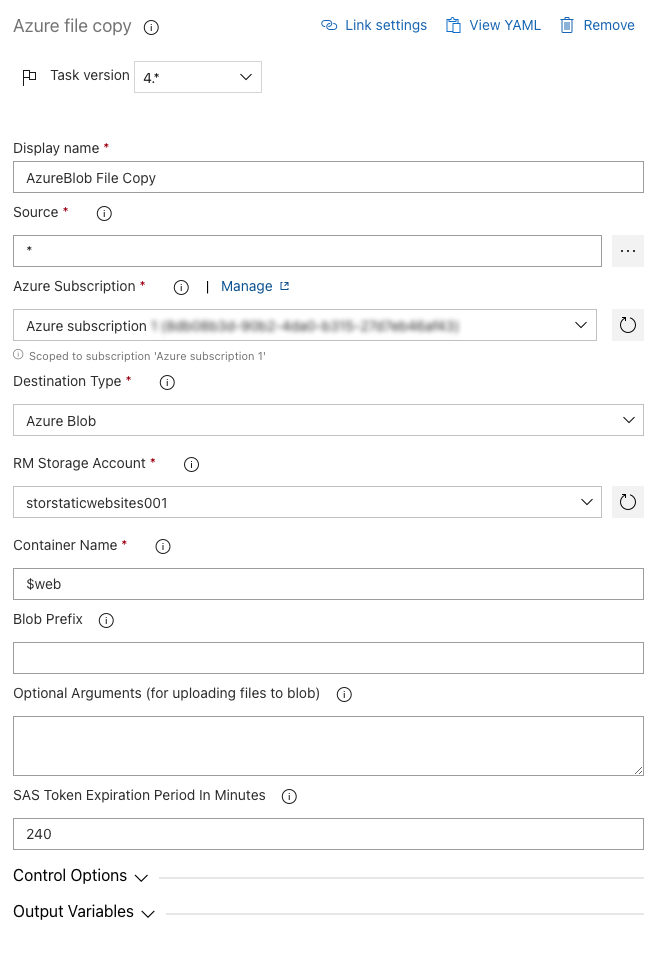Open the Azure subscription dropdown

(x=306, y=325)
